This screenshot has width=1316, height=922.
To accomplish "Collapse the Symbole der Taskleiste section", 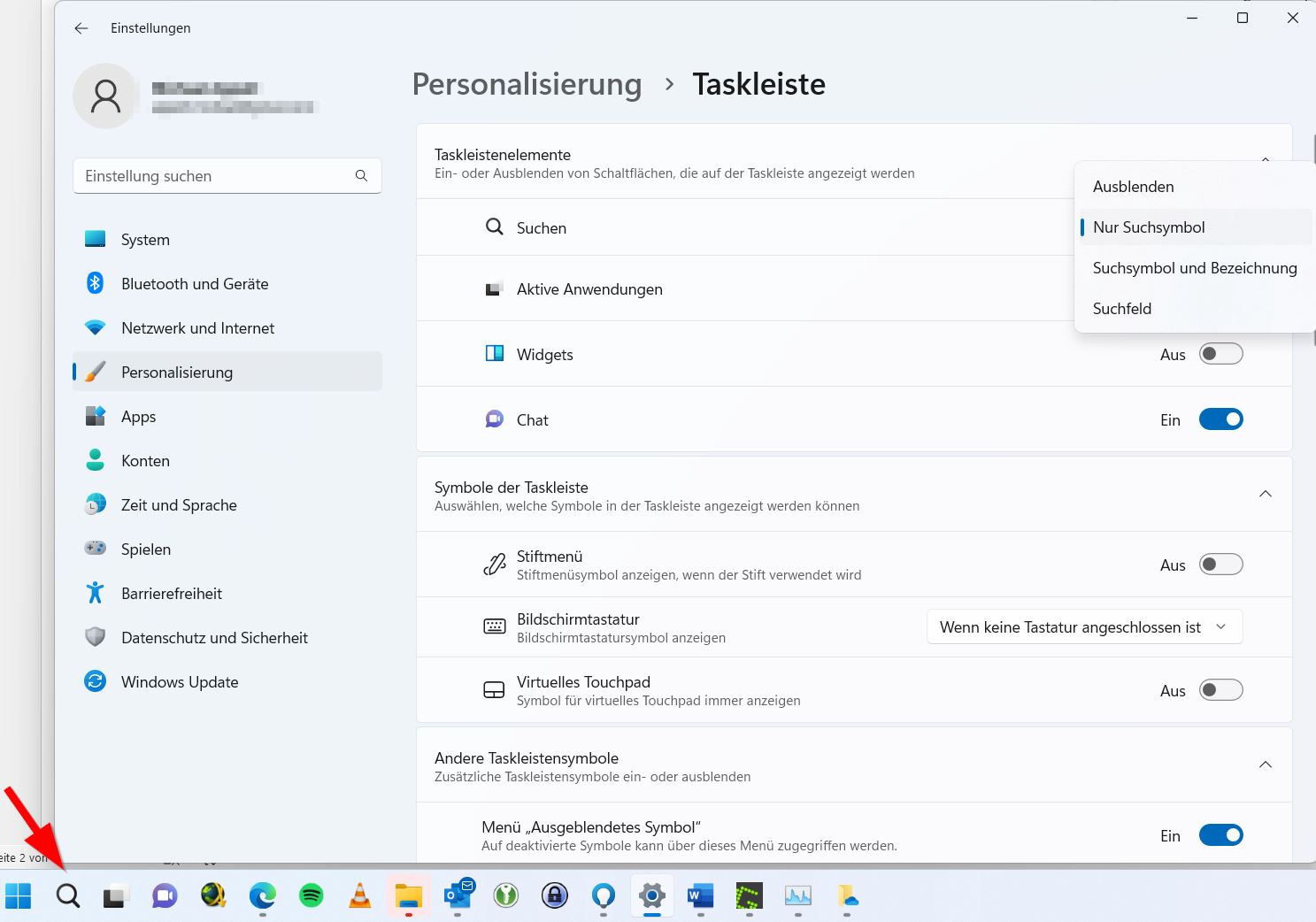I will pos(1266,494).
